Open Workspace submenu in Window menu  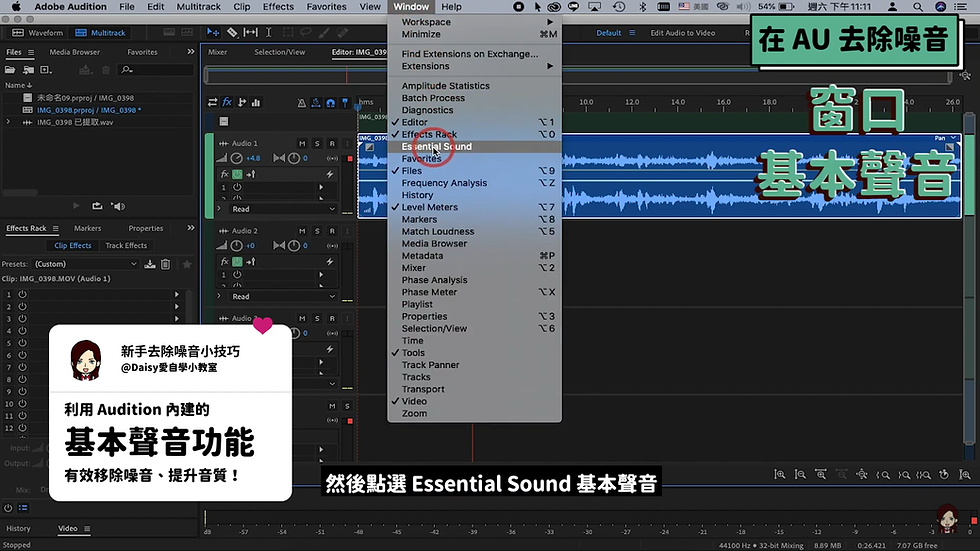[474, 22]
